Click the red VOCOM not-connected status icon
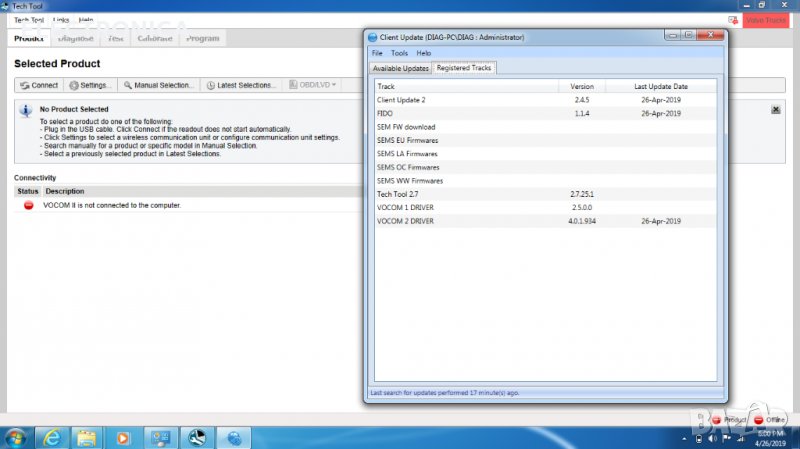Viewport: 800px width, 449px height. (29, 205)
